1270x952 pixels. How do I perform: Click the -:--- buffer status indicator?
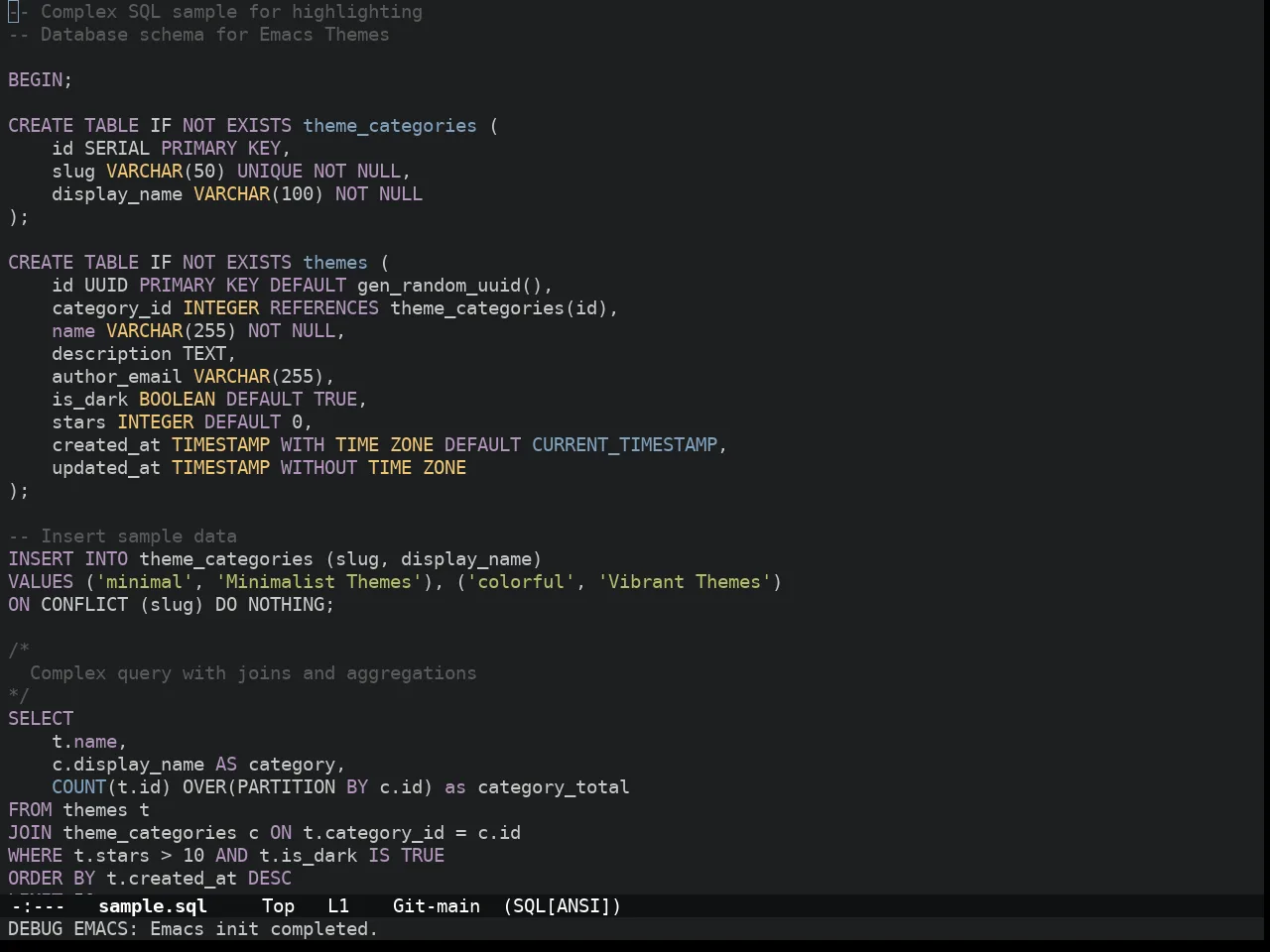38,905
